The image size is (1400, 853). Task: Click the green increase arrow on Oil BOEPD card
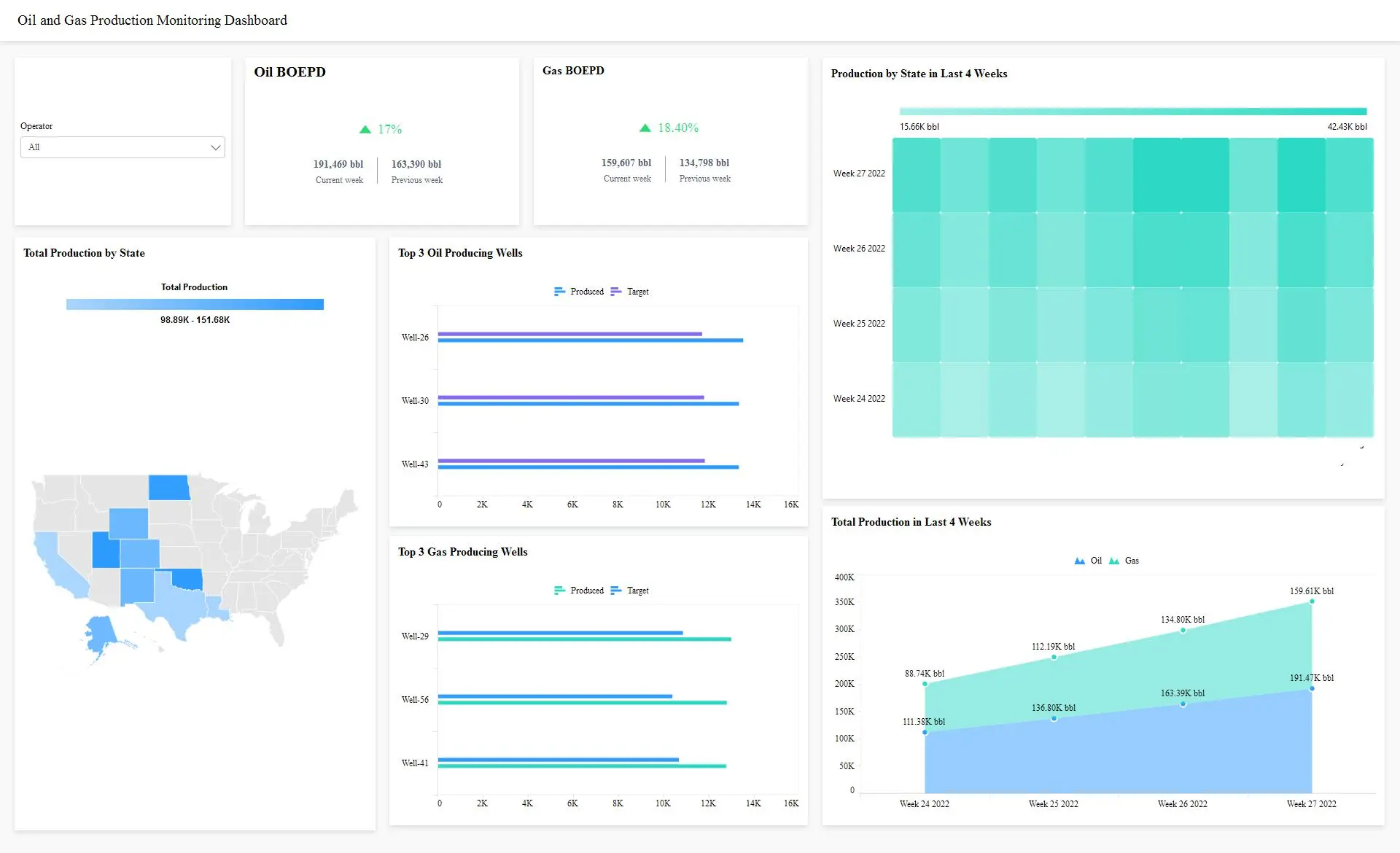365,128
